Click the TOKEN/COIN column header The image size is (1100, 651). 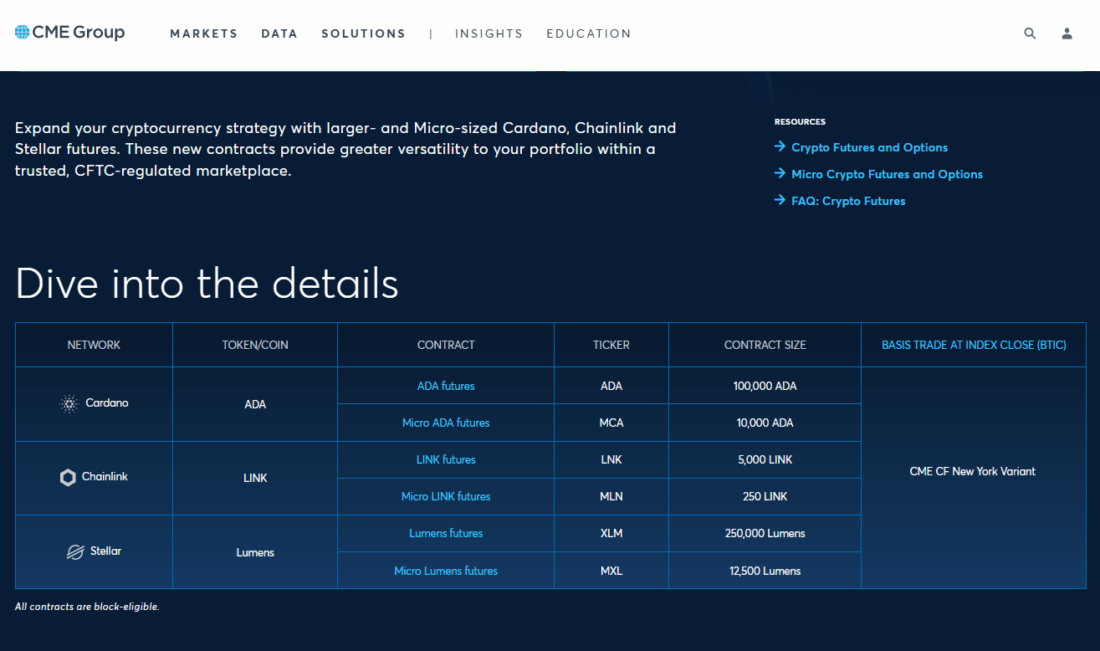coord(255,345)
